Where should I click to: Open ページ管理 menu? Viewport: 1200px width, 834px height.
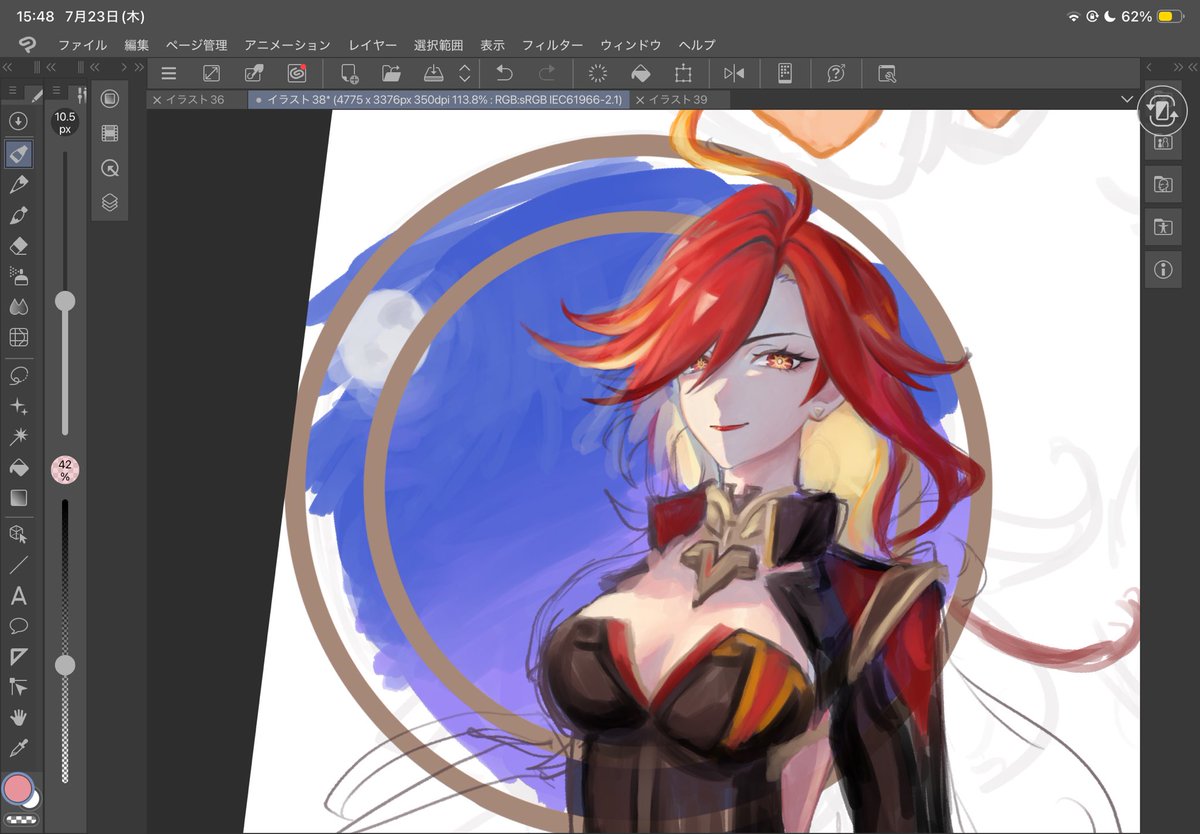click(197, 45)
